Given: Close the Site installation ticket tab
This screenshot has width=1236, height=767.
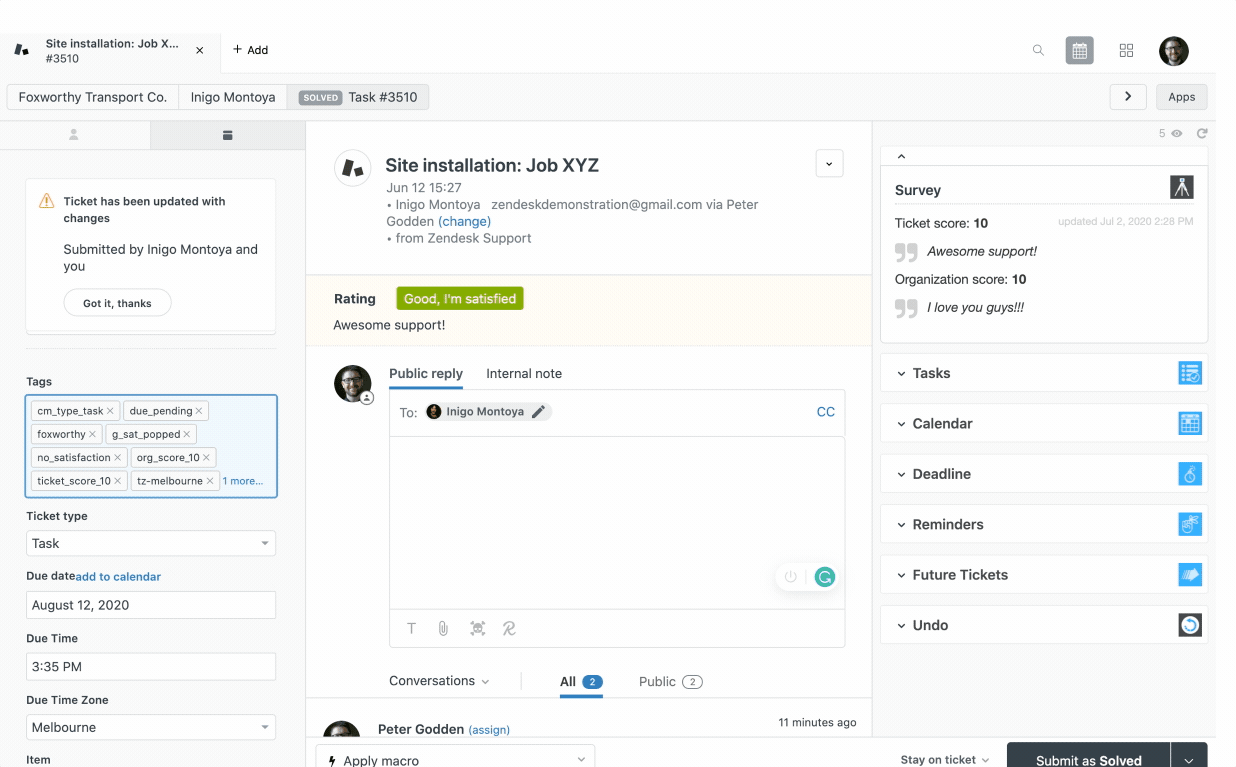Looking at the screenshot, I should click(x=200, y=50).
